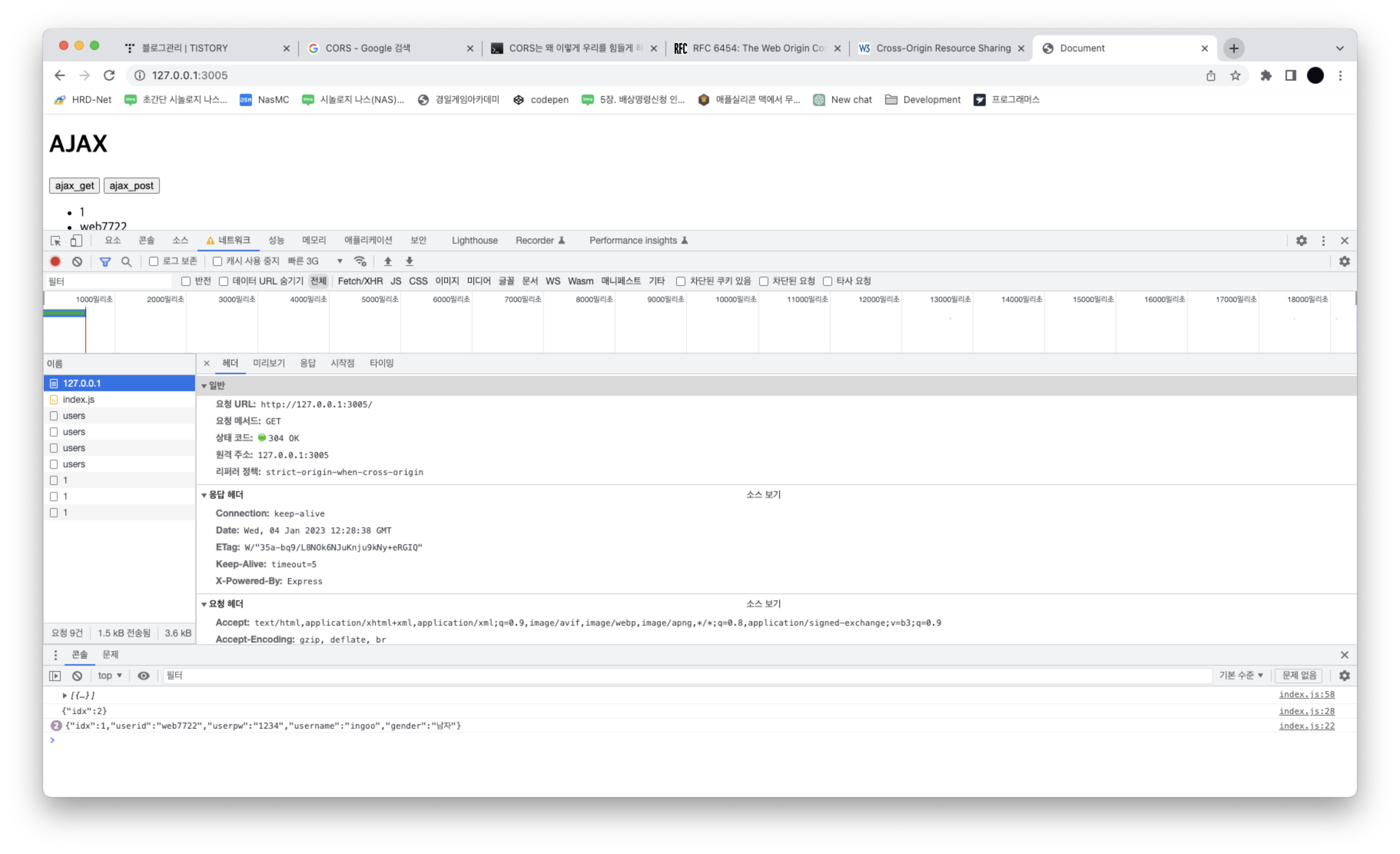Click the 12000밀리초 mark on the timeline

pyautogui.click(x=878, y=300)
